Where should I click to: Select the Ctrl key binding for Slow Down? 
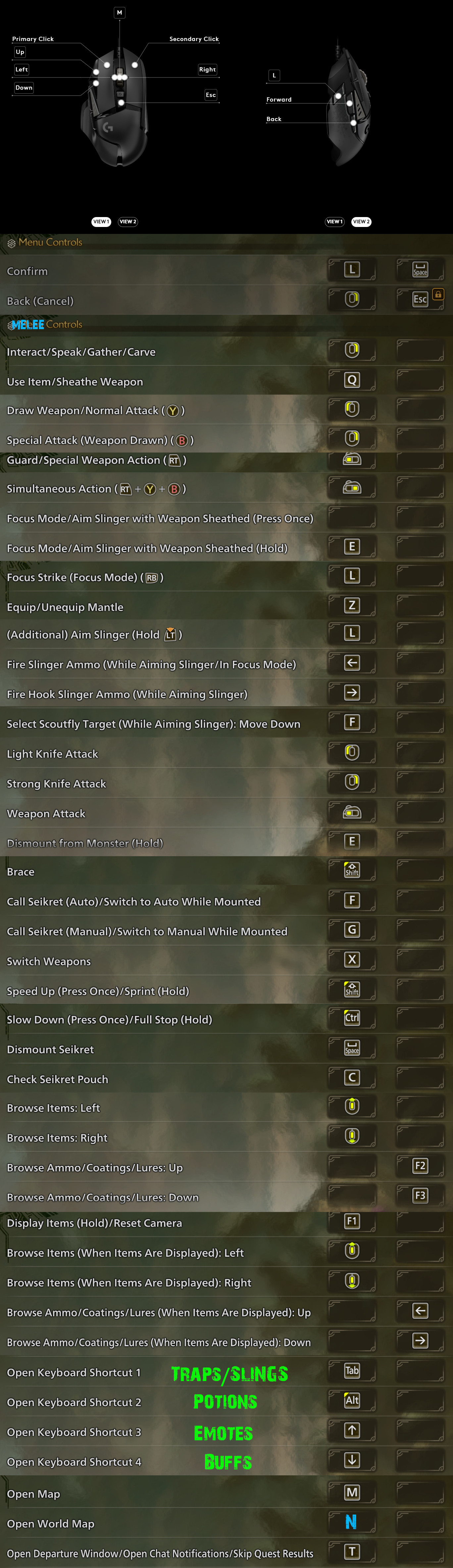tap(352, 1018)
